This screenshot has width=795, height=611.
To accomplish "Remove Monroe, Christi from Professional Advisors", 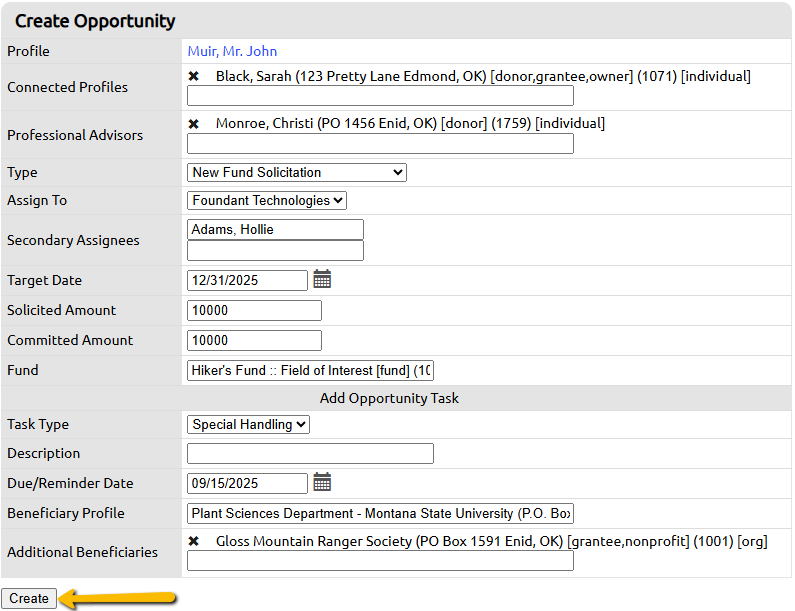I will click(x=194, y=124).
